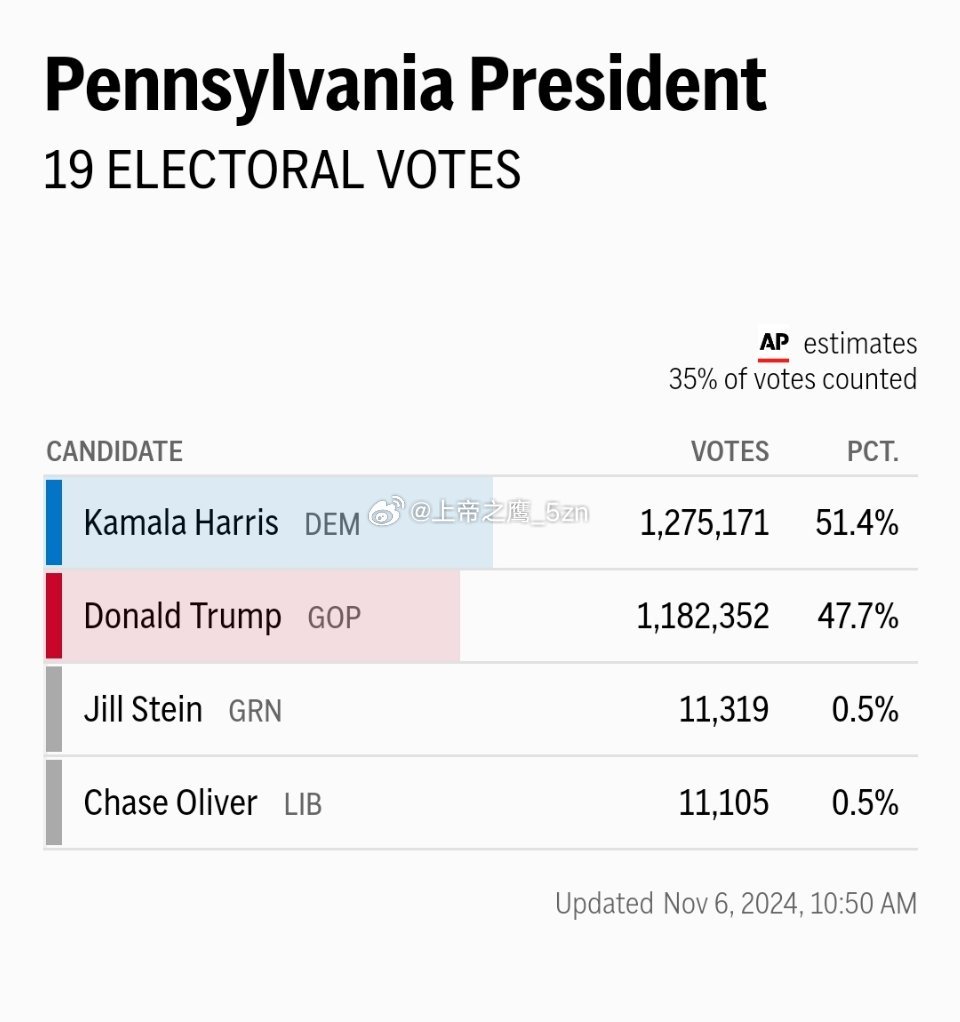Select the Kamala Harris candidate name
The height and width of the screenshot is (1022, 960).
click(x=181, y=523)
